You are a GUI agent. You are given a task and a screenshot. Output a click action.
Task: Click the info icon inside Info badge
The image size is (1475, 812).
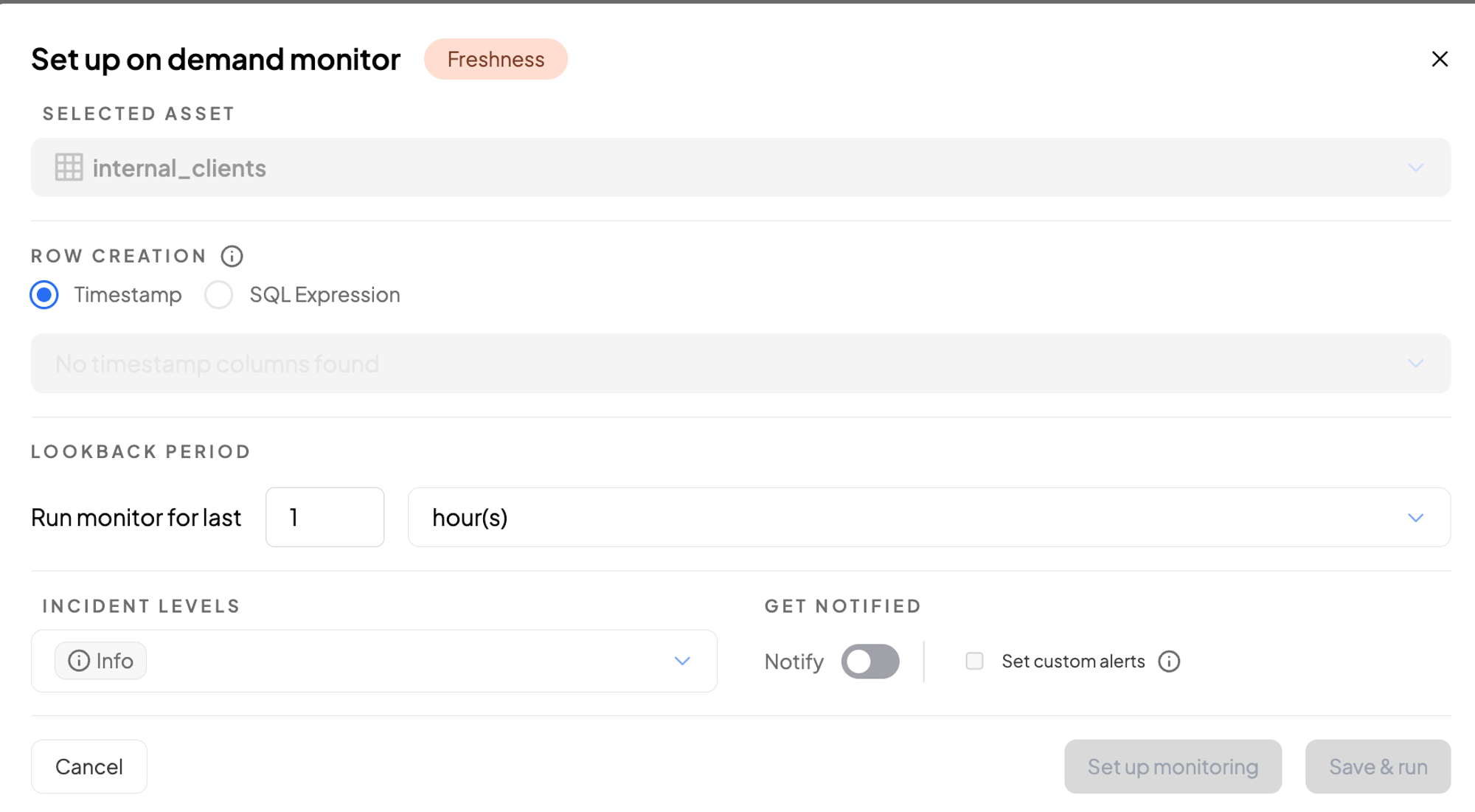[x=79, y=661]
